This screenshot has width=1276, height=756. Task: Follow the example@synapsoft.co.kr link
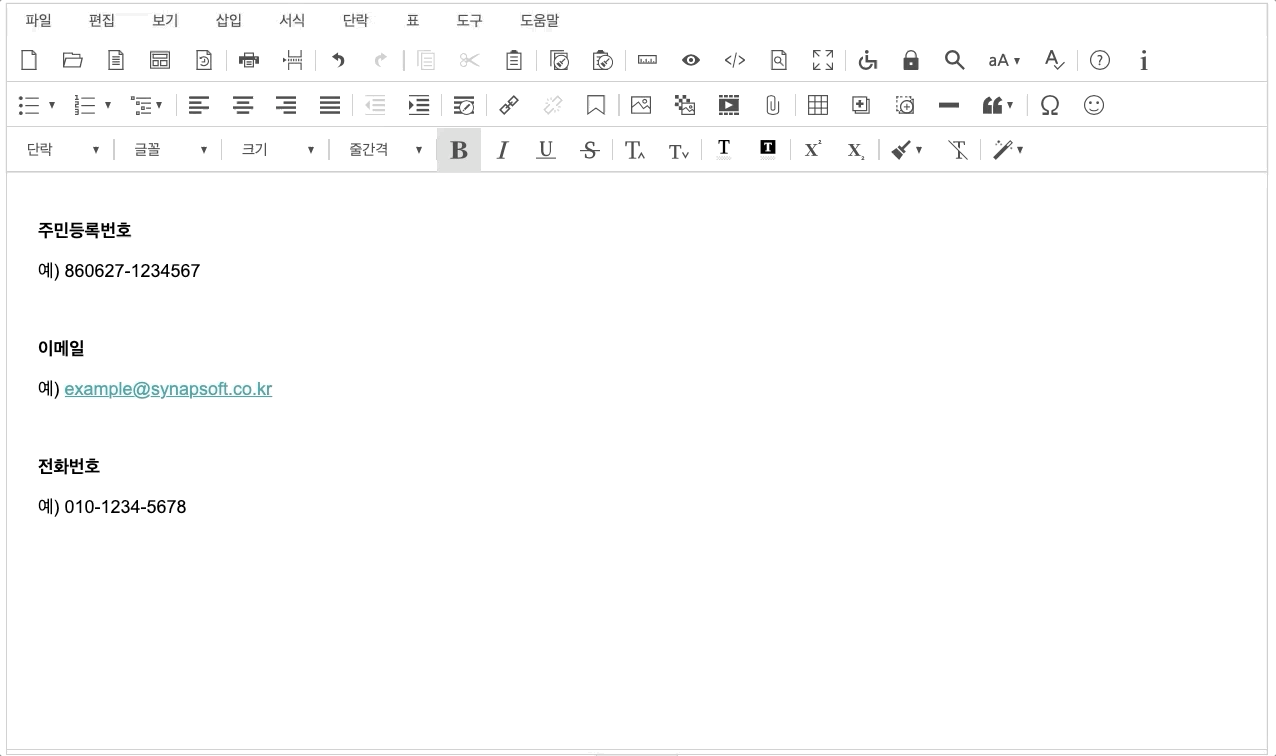click(x=168, y=389)
